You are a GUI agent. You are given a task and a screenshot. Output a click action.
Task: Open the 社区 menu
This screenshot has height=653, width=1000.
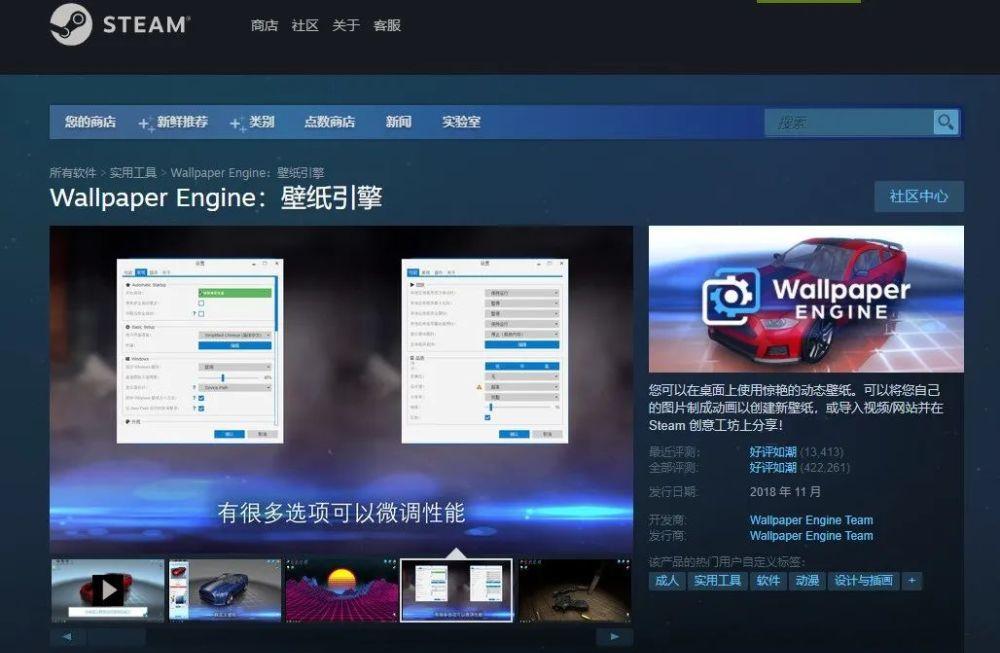point(305,26)
